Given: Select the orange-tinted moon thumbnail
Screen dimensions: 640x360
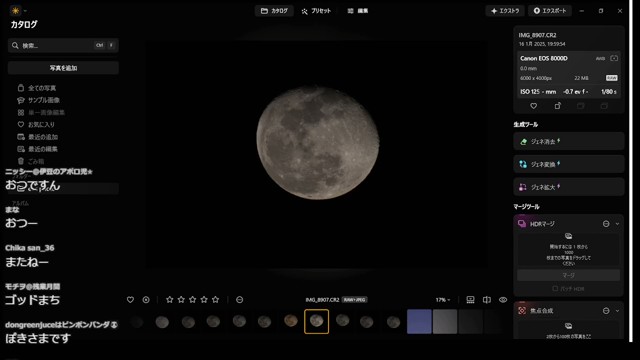Looking at the screenshot, I should (291, 321).
